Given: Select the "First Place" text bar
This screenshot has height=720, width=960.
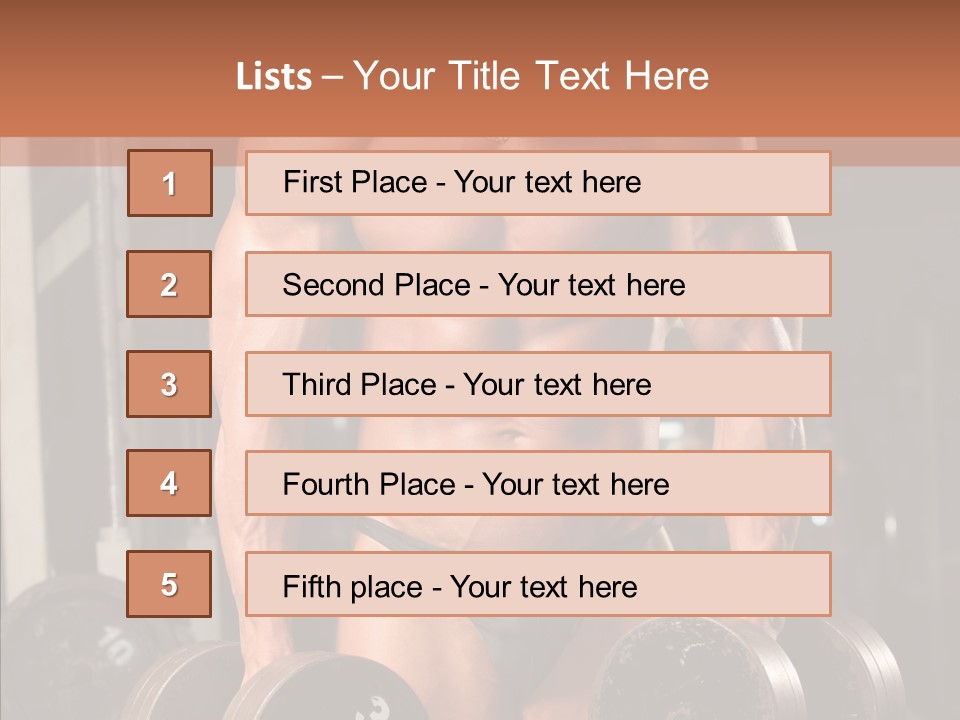Looking at the screenshot, I should click(538, 183).
